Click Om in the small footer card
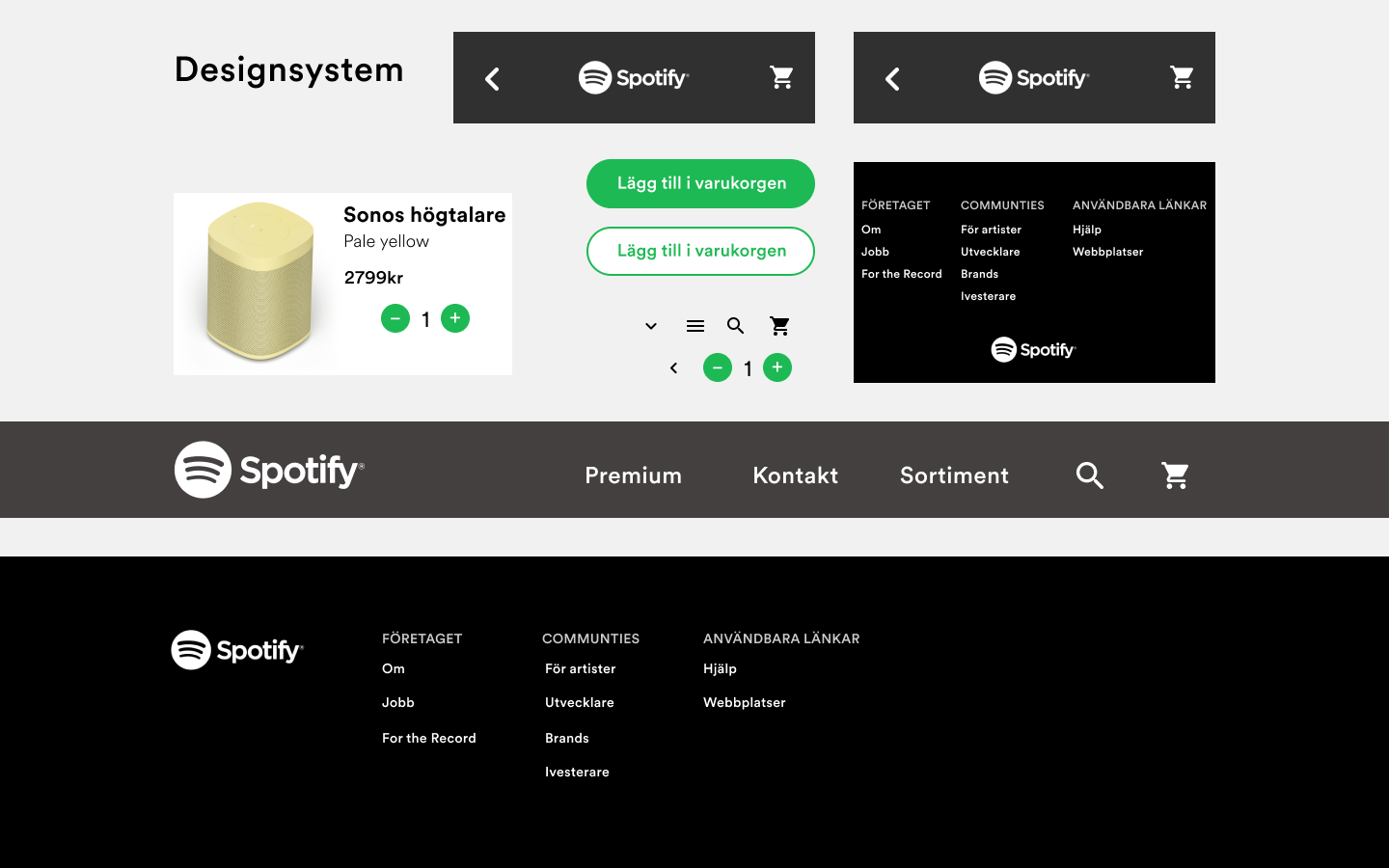The width and height of the screenshot is (1389, 868). (871, 230)
